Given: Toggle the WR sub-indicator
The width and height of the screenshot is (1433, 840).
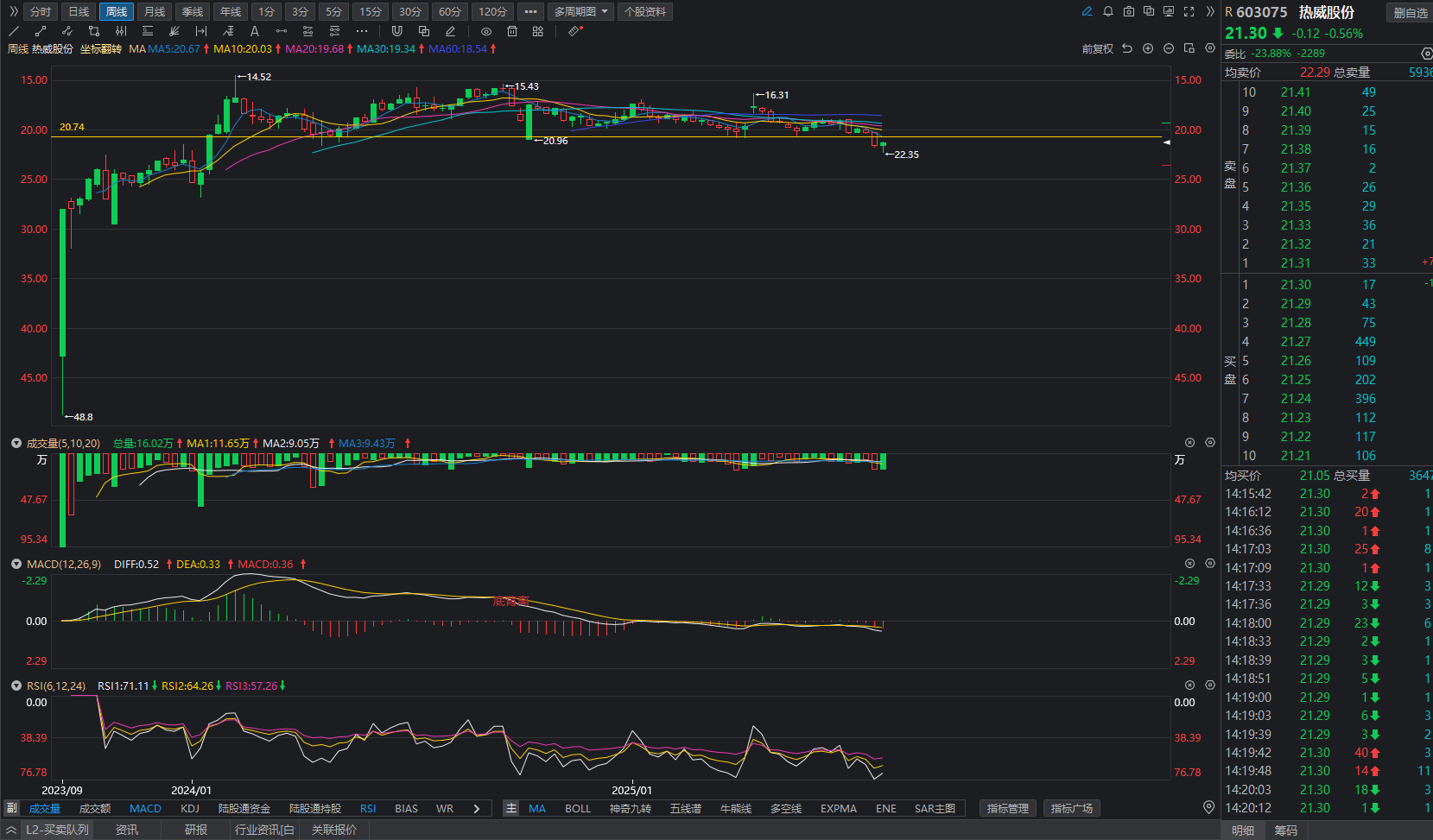Looking at the screenshot, I should tap(445, 809).
